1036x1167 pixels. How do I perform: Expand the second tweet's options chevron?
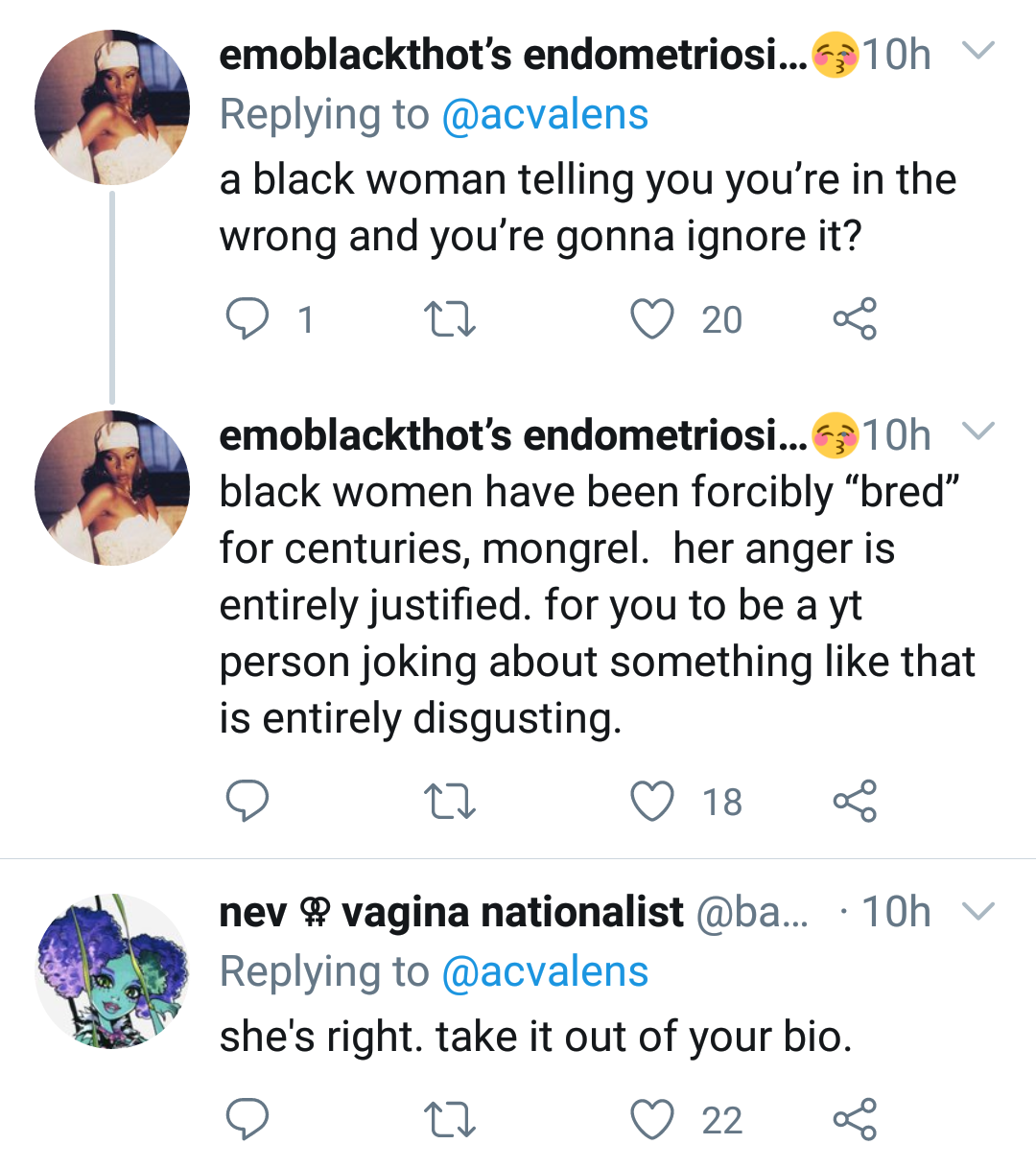pos(977,432)
